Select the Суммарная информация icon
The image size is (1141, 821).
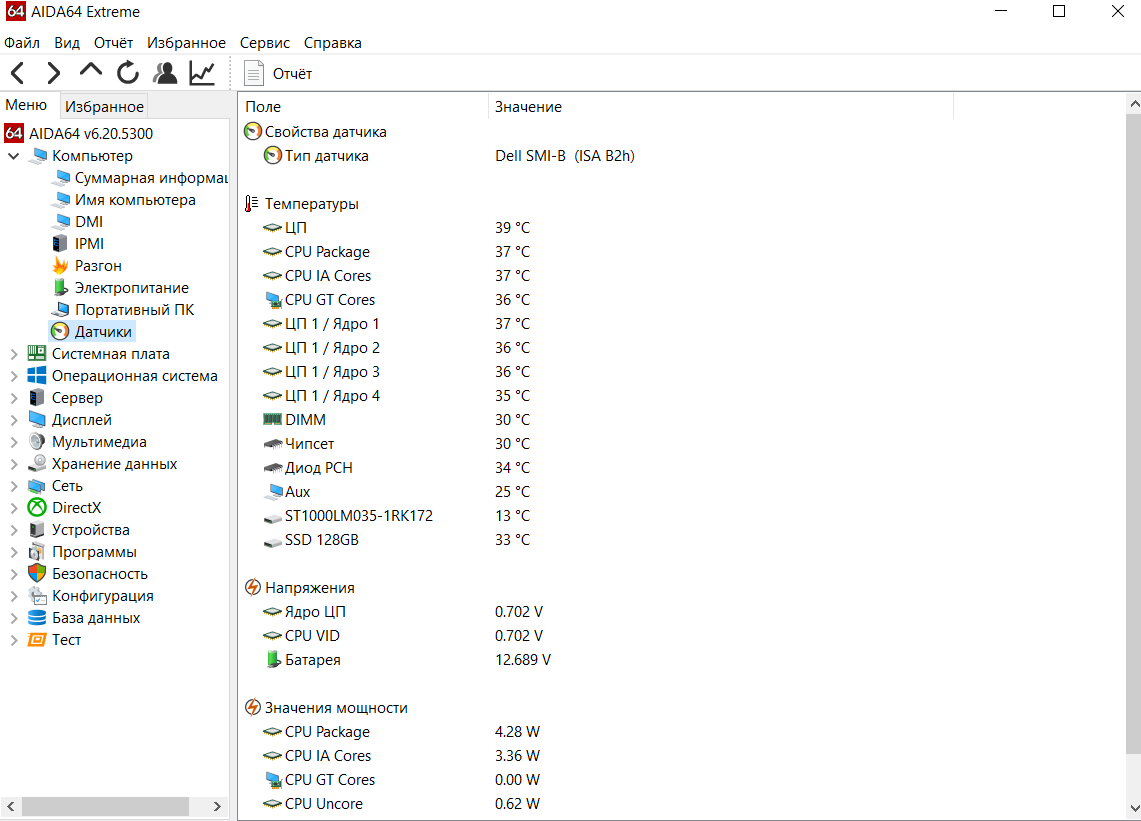(62, 178)
